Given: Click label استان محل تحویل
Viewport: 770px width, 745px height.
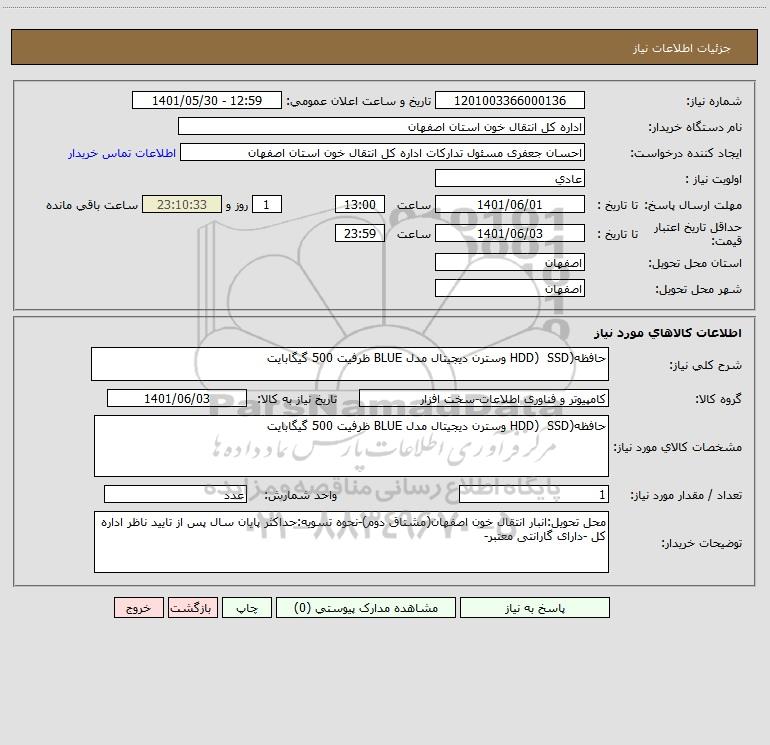Looking at the screenshot, I should coord(695,264).
